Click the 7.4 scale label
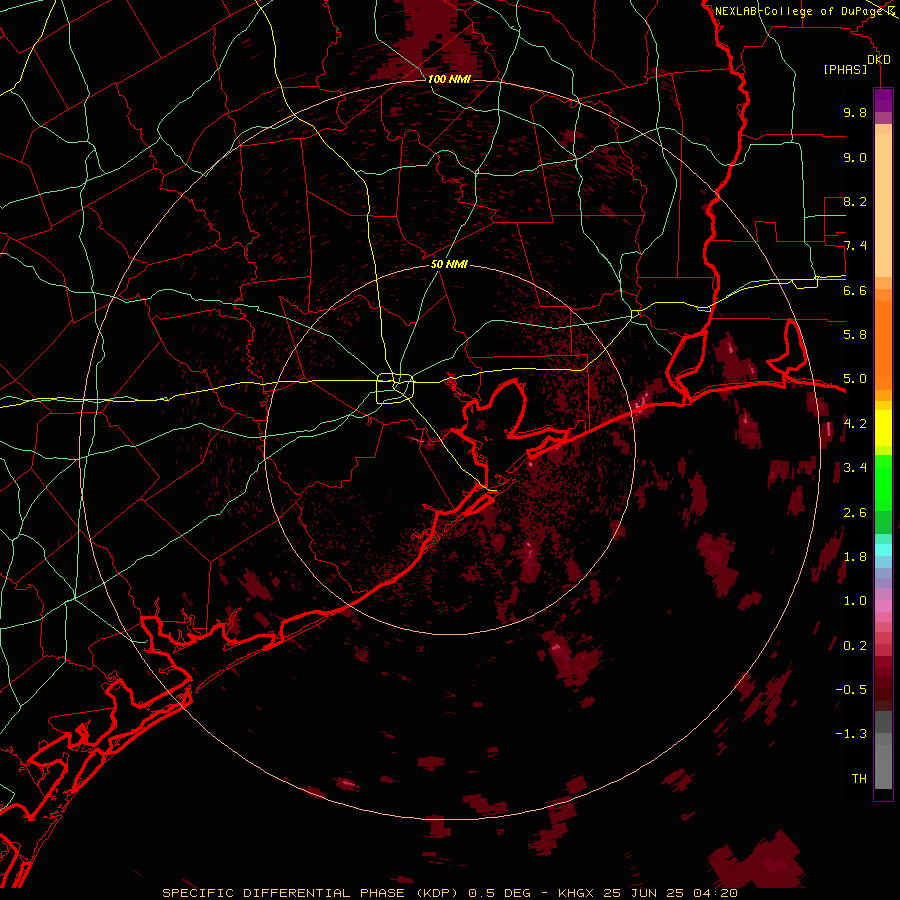The width and height of the screenshot is (900, 900). coord(855,246)
